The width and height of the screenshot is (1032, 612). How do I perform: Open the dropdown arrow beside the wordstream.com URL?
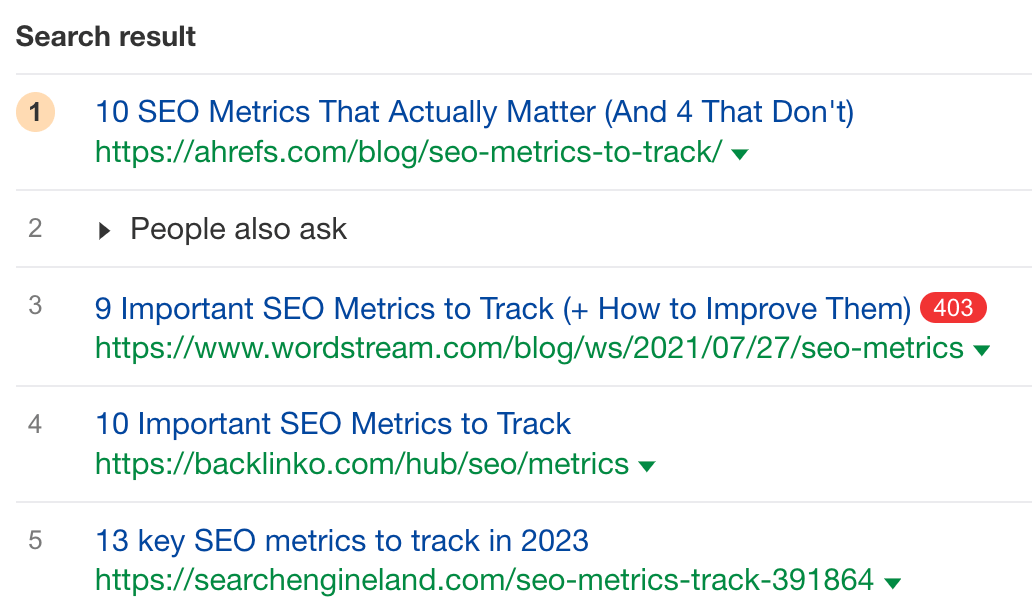(982, 350)
